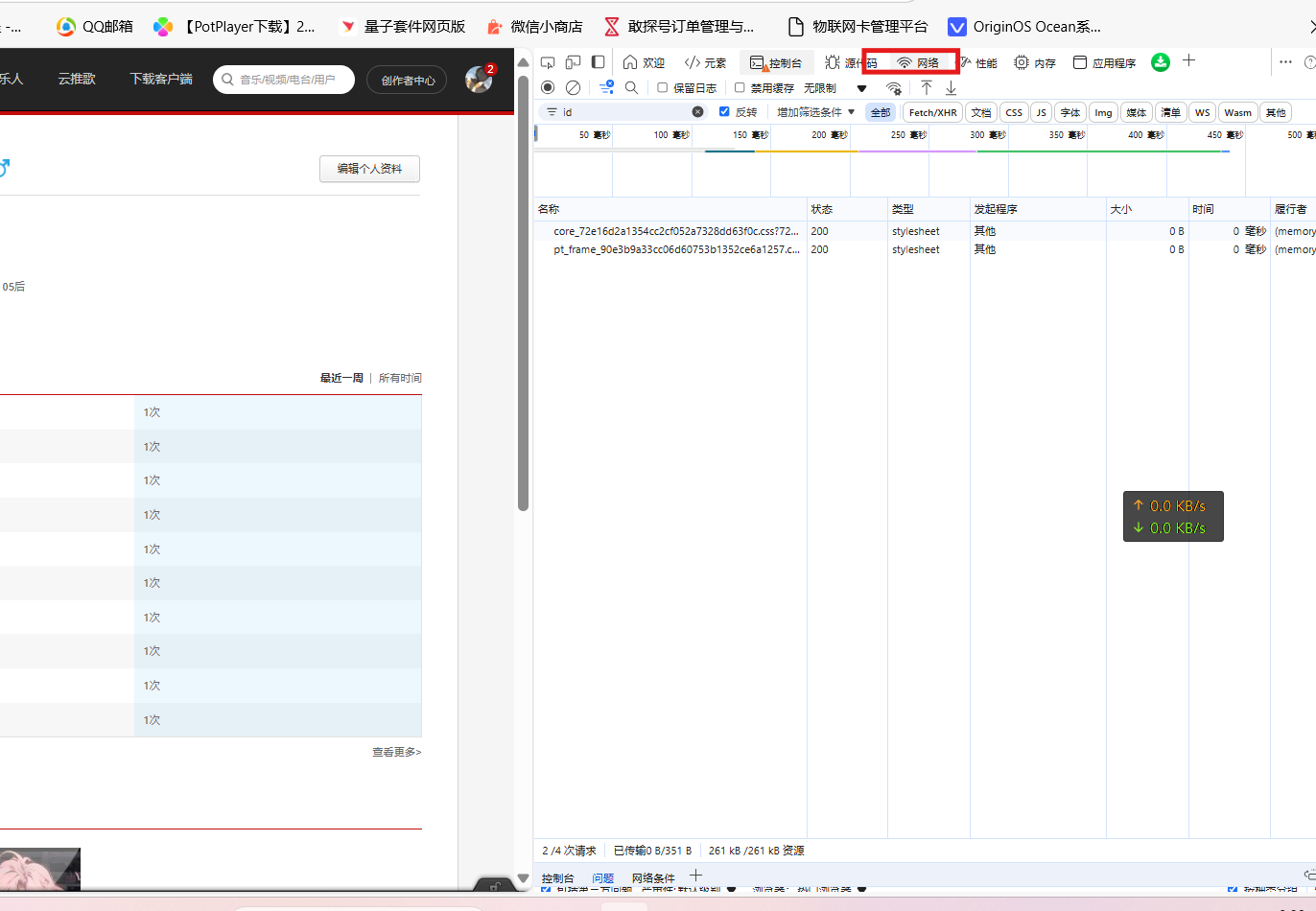Clear the filter text with X icon

point(697,112)
